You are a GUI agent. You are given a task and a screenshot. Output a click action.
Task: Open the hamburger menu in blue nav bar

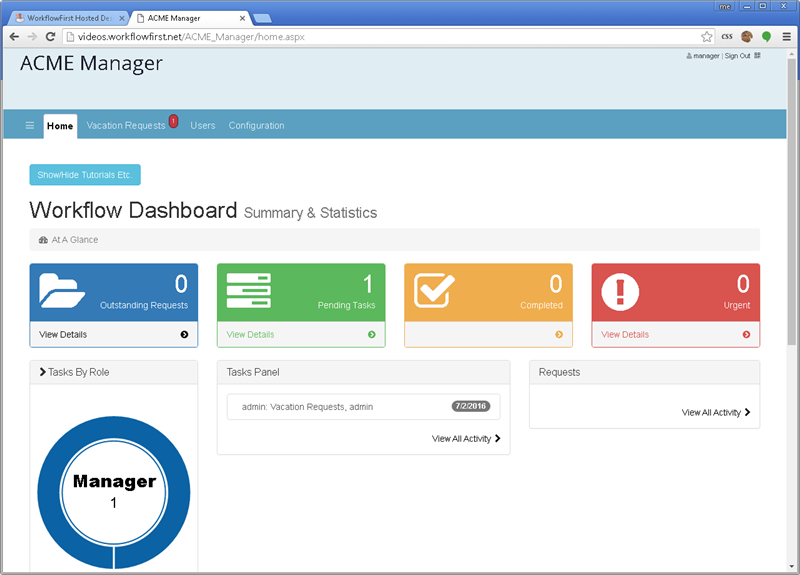[x=30, y=126]
